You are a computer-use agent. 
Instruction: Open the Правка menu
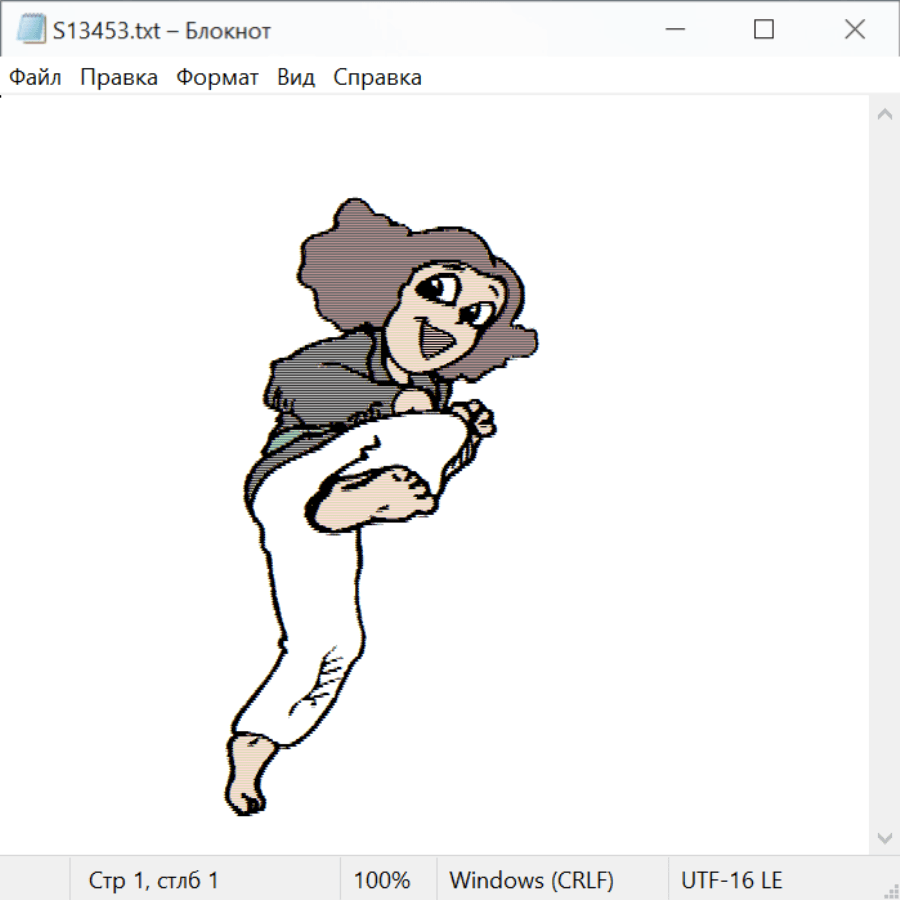(118, 78)
